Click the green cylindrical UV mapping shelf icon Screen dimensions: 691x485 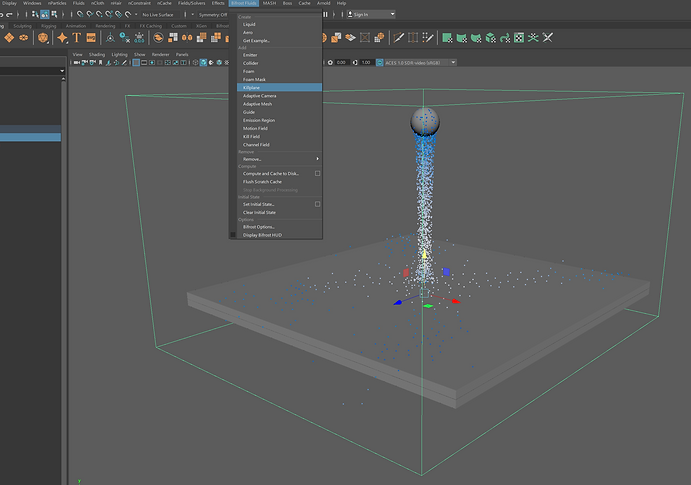pos(462,38)
